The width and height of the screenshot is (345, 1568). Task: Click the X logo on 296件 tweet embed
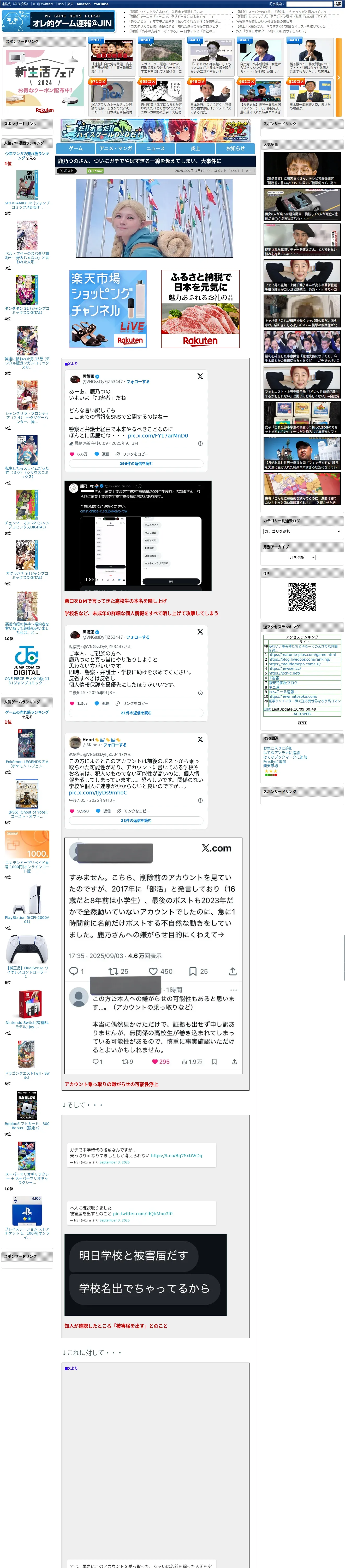pos(200,376)
